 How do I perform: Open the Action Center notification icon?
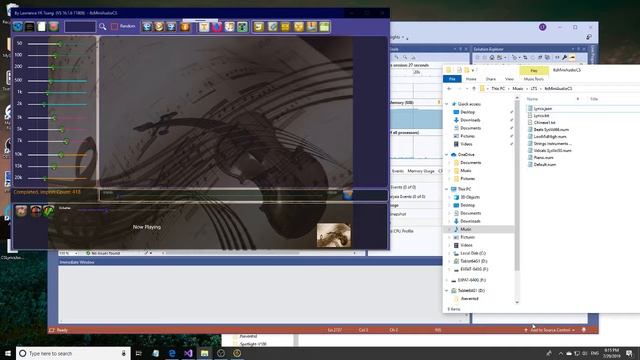(x=630, y=353)
